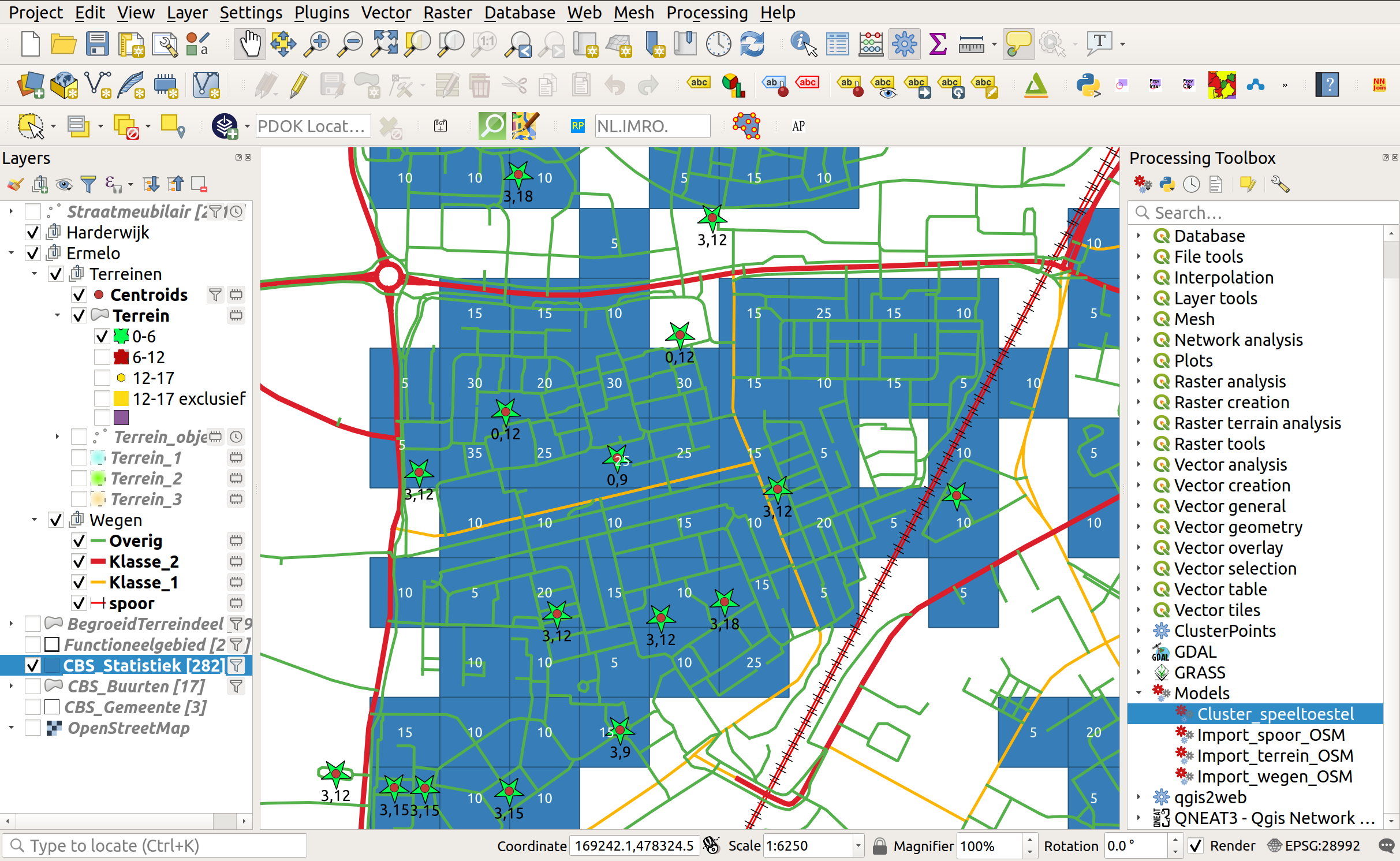1400x861 pixels.
Task: Expand the Straatmeubilair layer
Action: click(11, 212)
